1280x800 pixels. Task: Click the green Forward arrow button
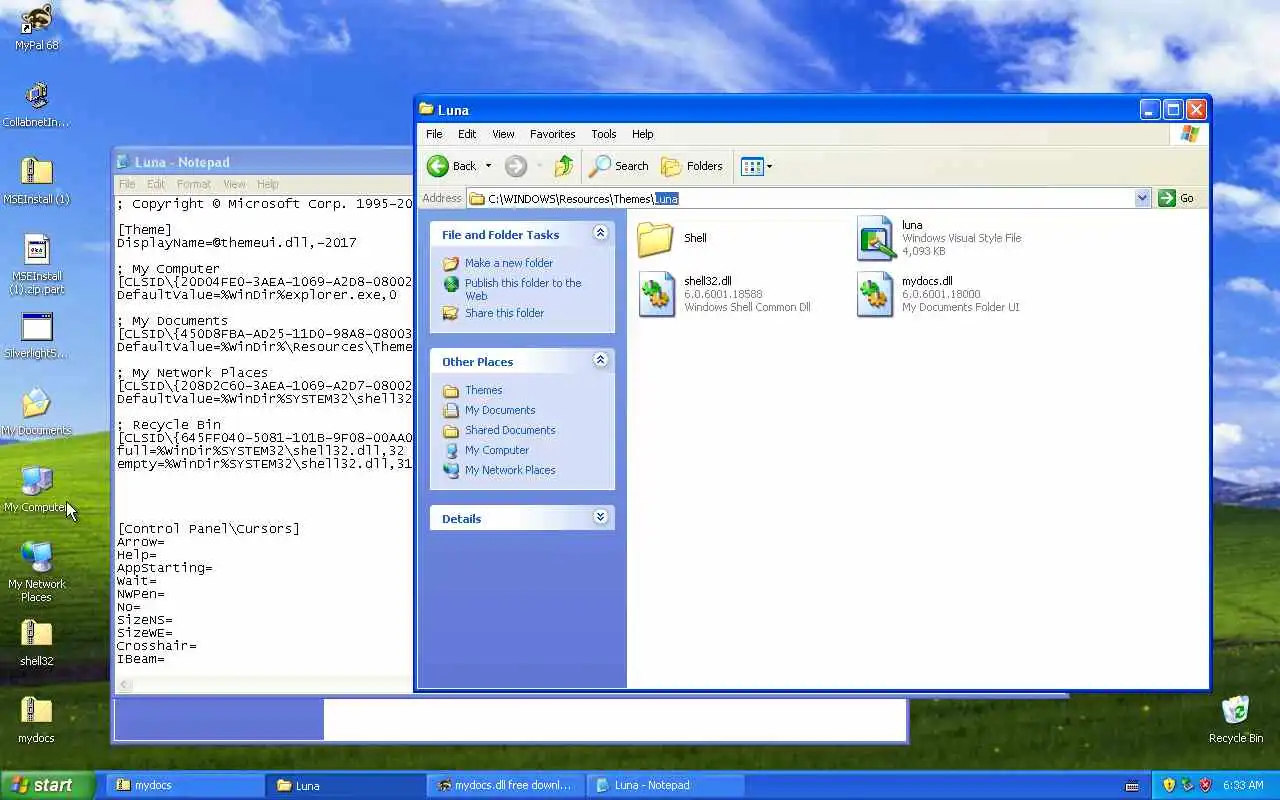[515, 166]
